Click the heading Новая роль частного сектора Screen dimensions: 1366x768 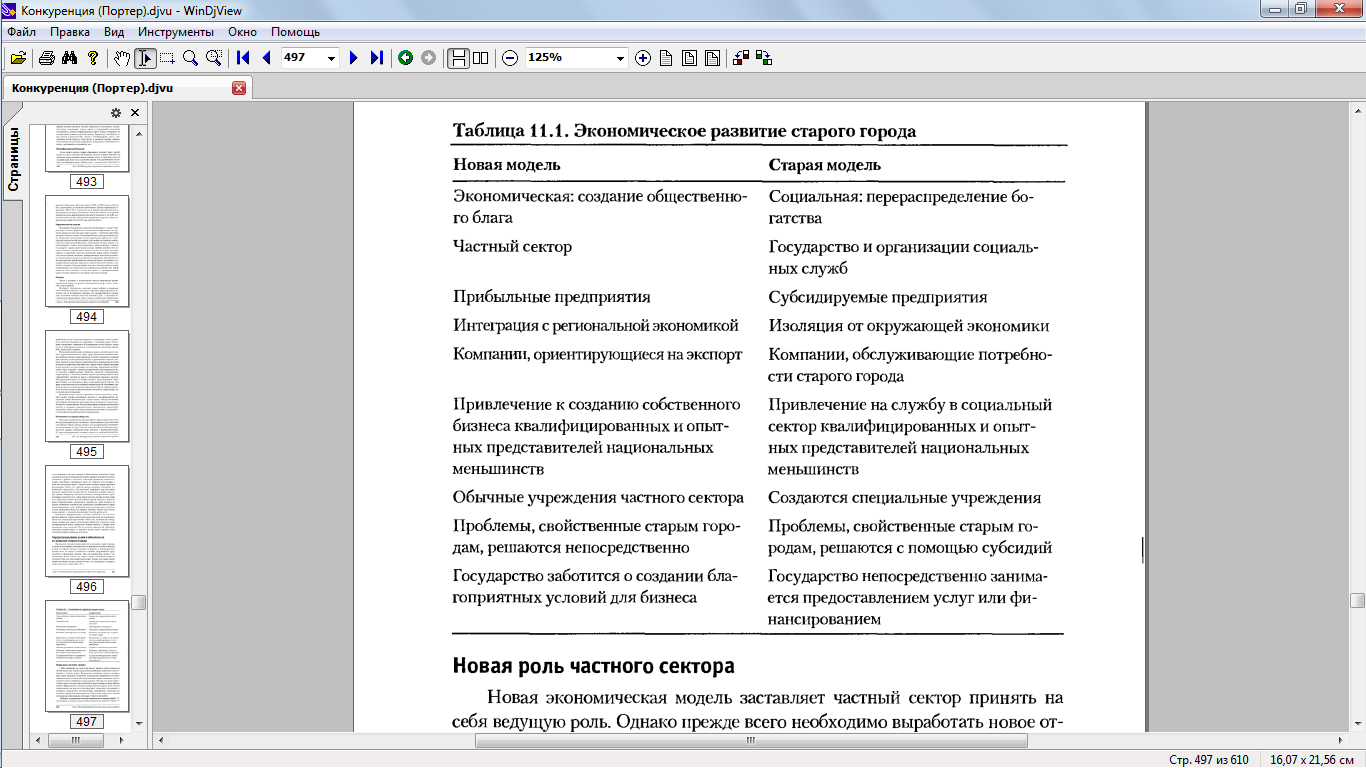[594, 666]
